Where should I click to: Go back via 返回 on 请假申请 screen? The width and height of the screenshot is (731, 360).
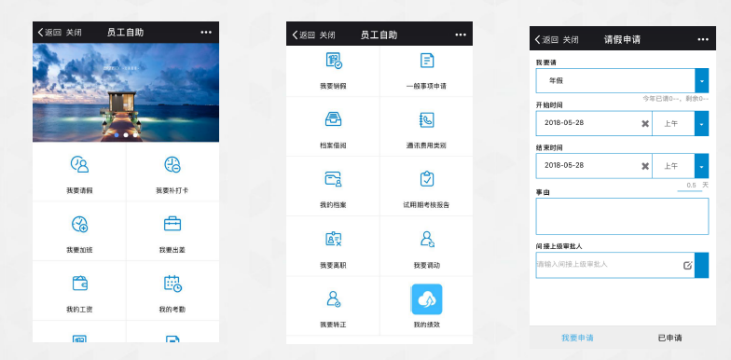click(x=546, y=40)
